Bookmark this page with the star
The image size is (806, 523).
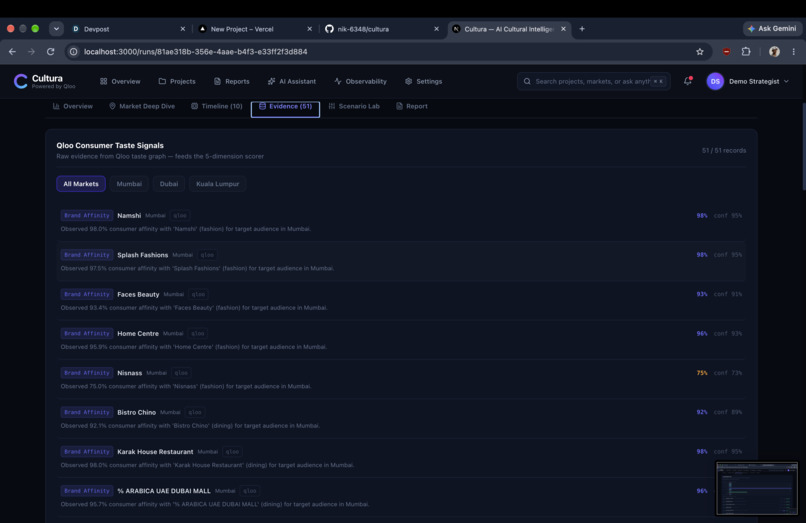pyautogui.click(x=700, y=51)
